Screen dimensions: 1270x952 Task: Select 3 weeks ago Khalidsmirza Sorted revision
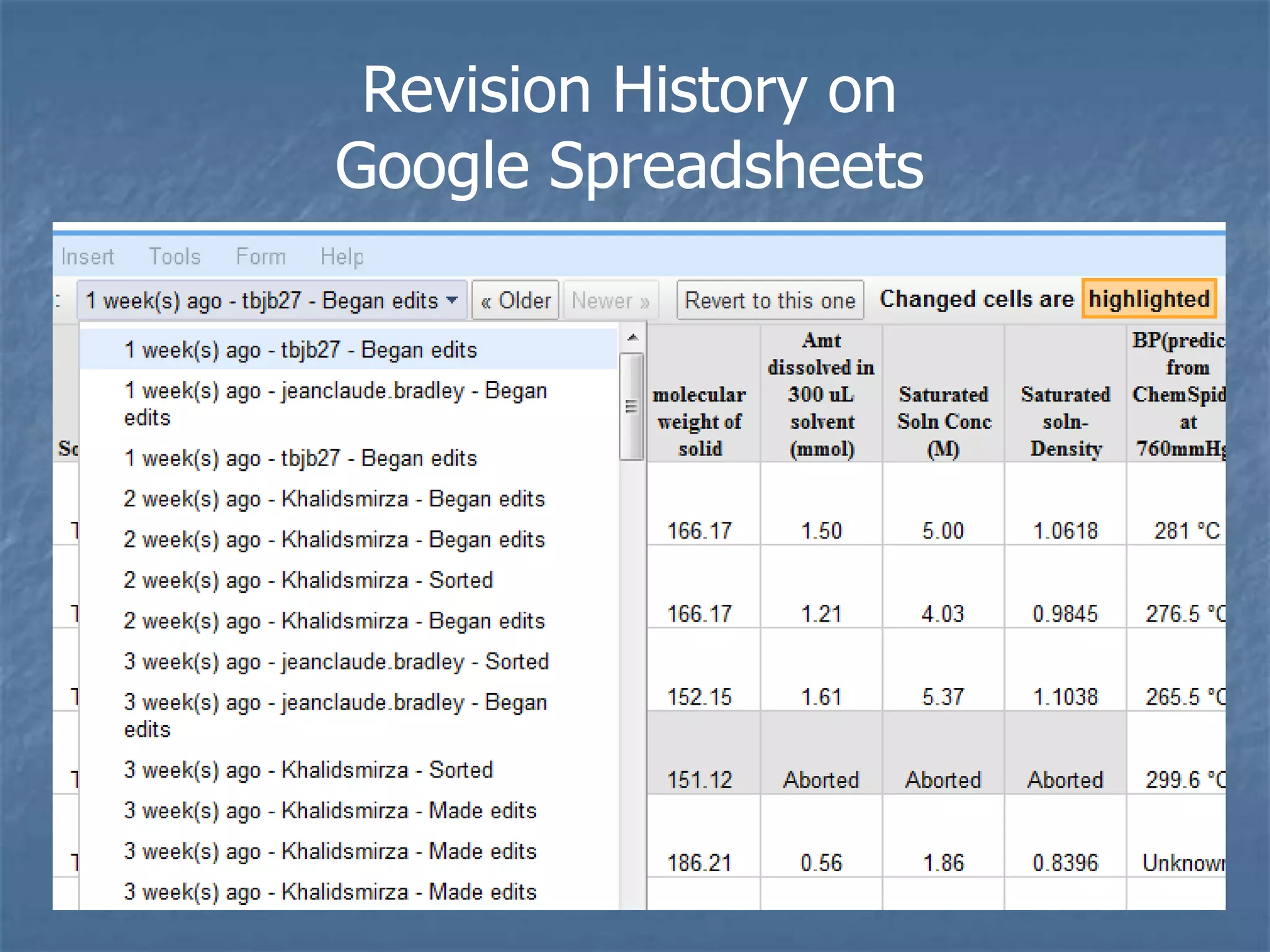(308, 770)
